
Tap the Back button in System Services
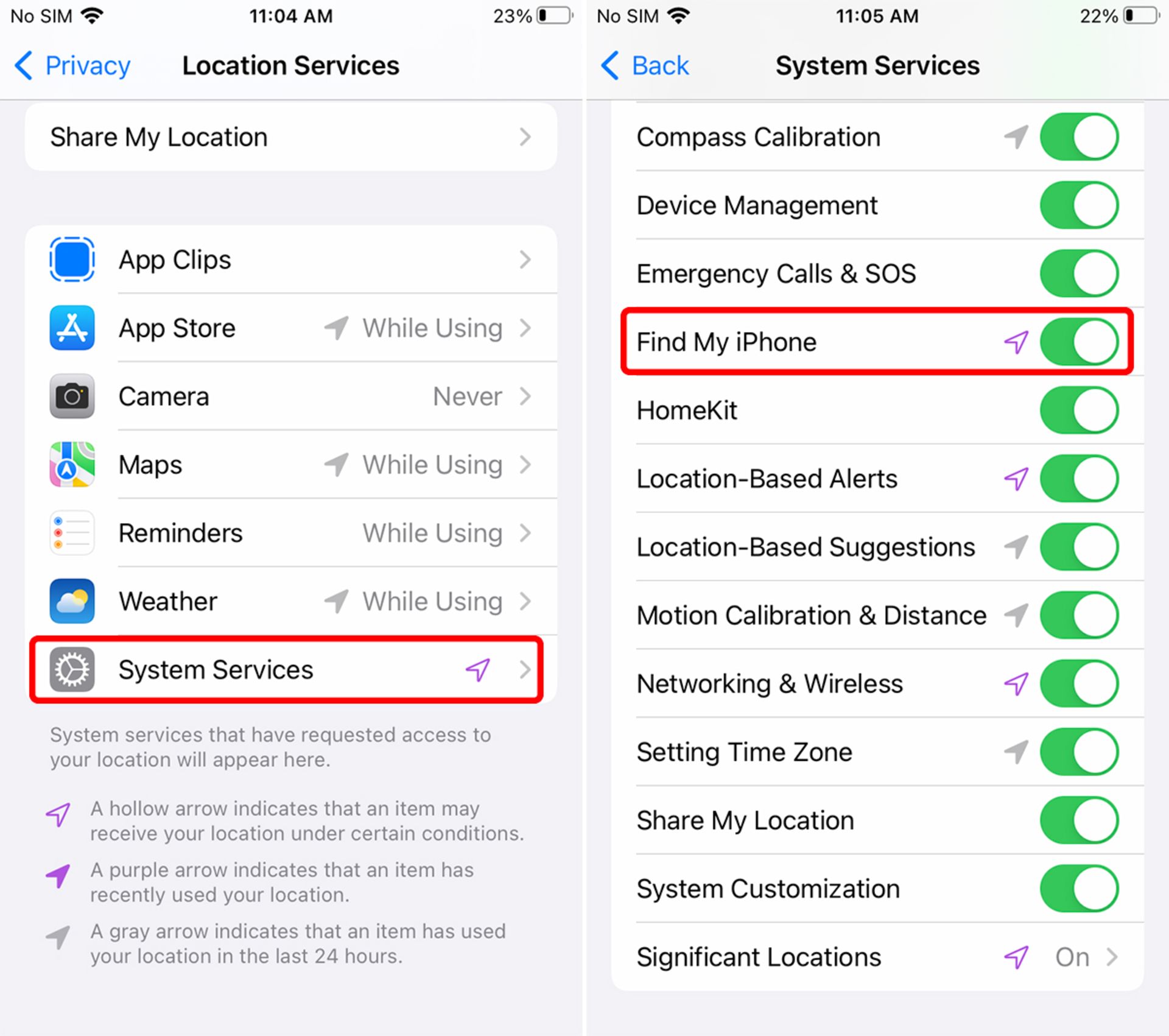tap(644, 65)
